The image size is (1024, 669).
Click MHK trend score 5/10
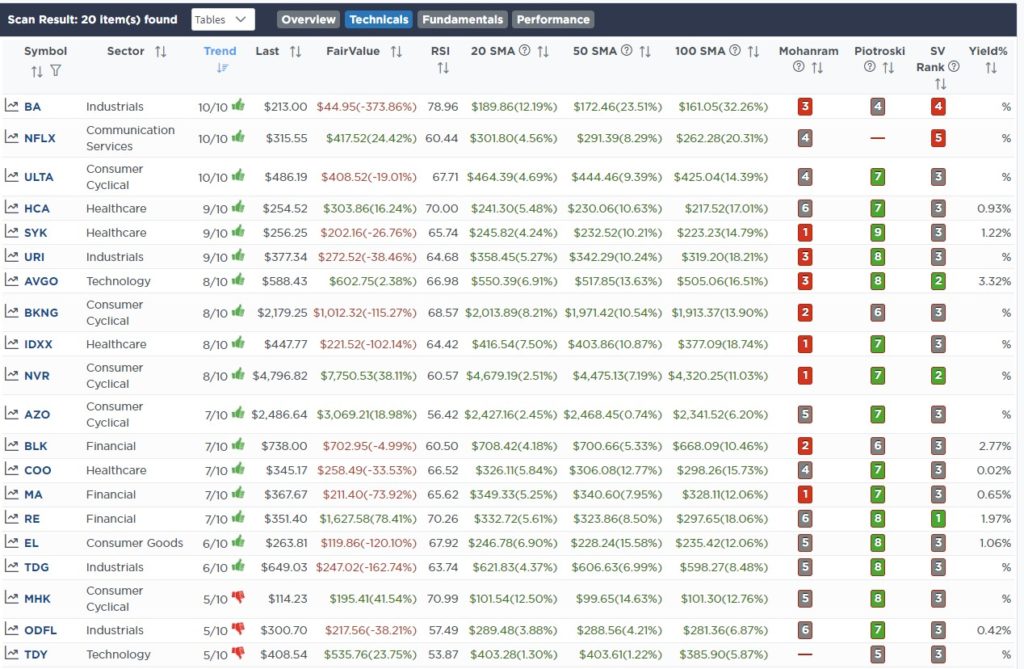(x=215, y=599)
